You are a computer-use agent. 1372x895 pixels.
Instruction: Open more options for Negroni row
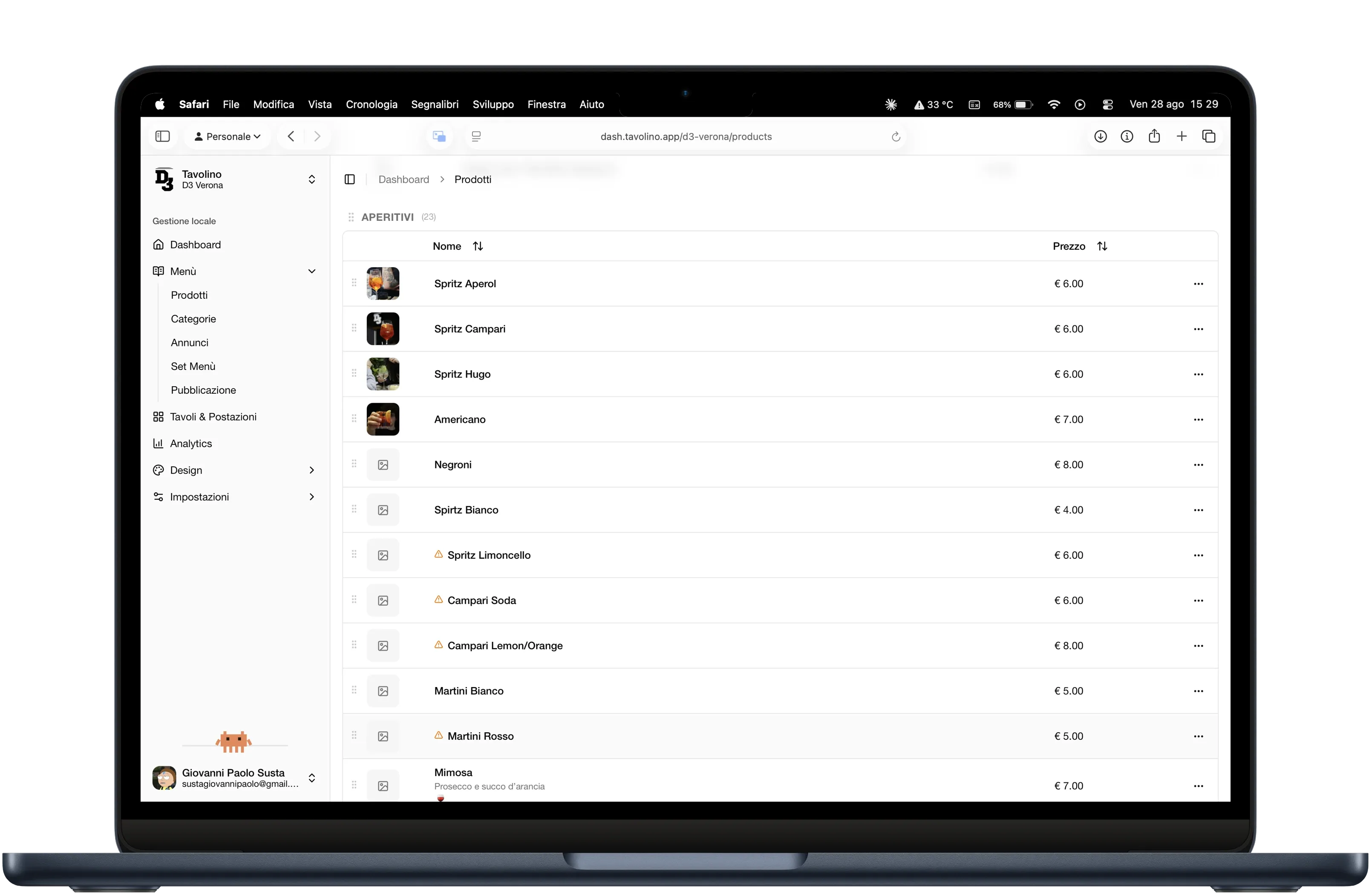point(1198,465)
